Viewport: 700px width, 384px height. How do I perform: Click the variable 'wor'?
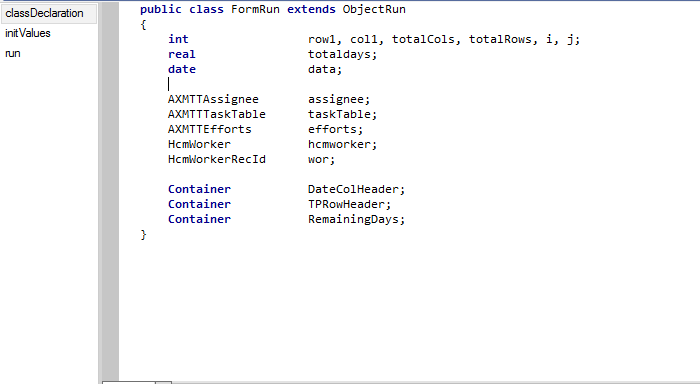click(x=318, y=159)
